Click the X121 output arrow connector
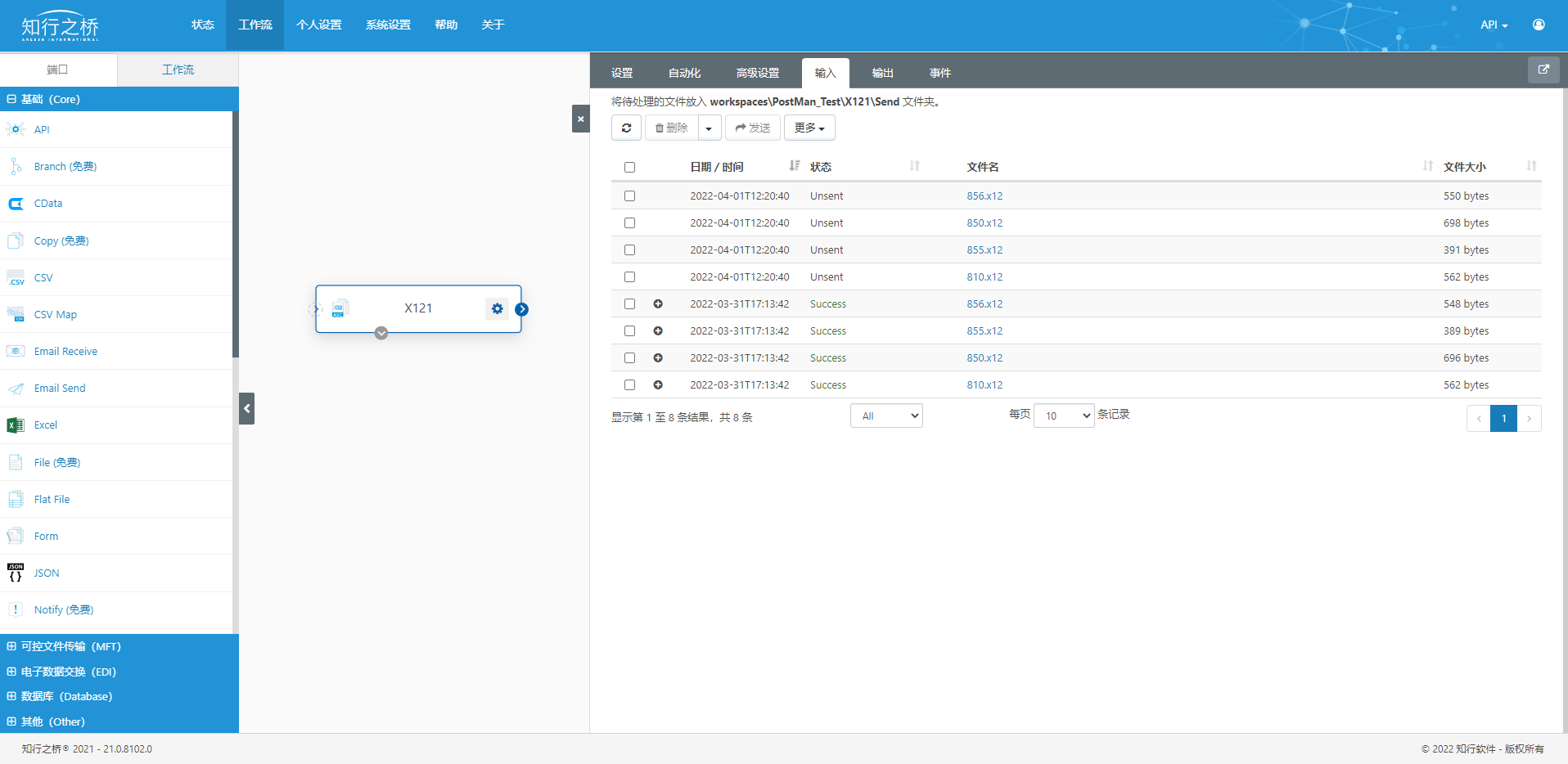1568x764 pixels. tap(522, 309)
